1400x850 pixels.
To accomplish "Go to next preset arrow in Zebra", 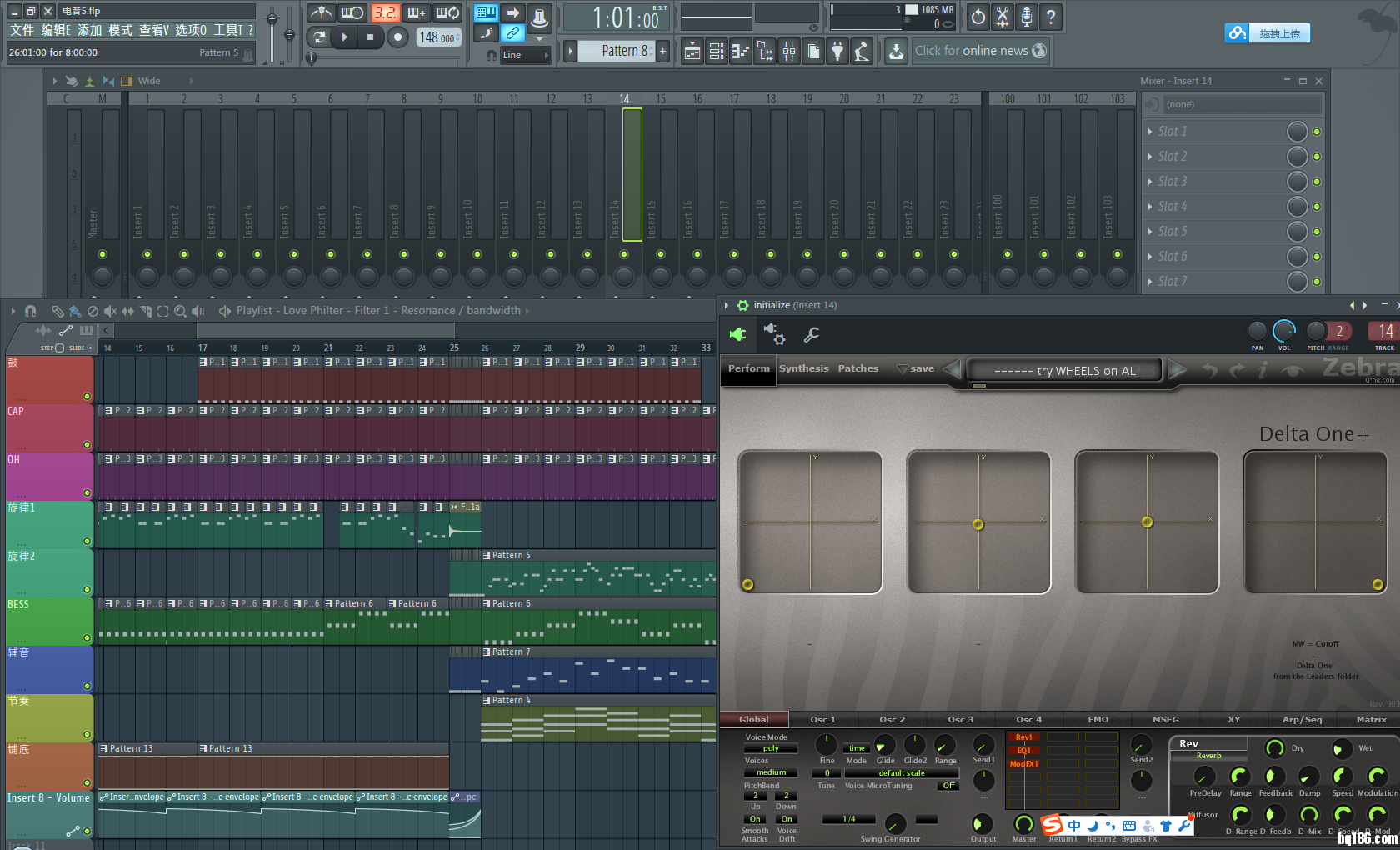I will [x=1177, y=369].
